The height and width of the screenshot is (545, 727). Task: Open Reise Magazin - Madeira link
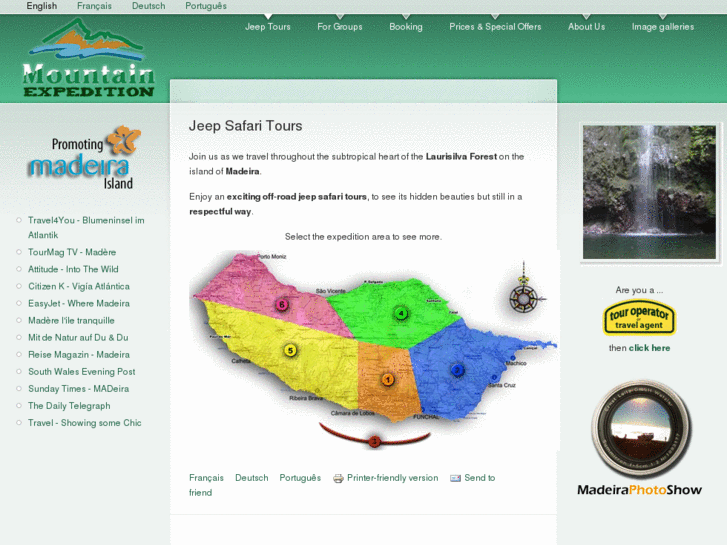[x=79, y=355]
